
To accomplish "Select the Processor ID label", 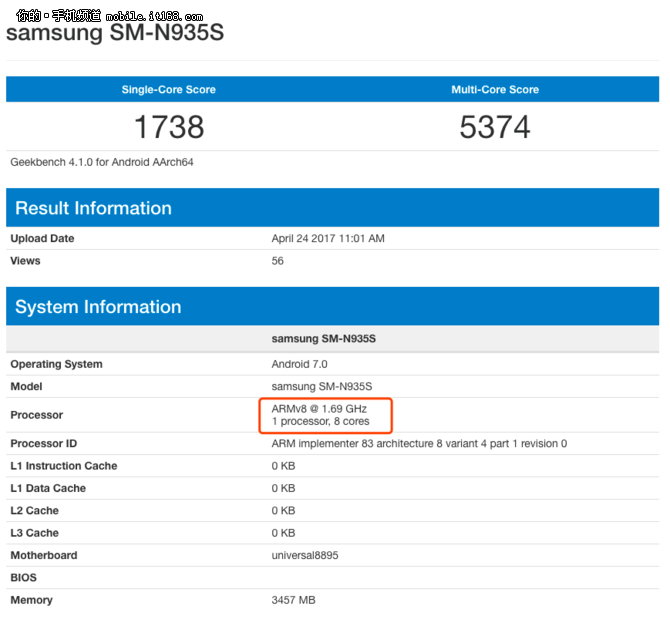I will click(x=44, y=444).
